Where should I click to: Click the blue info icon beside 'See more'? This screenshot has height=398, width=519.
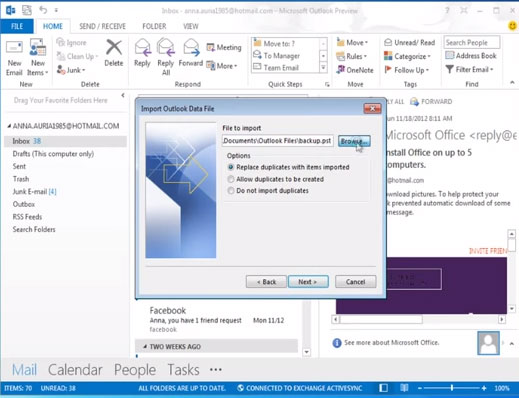coord(337,343)
